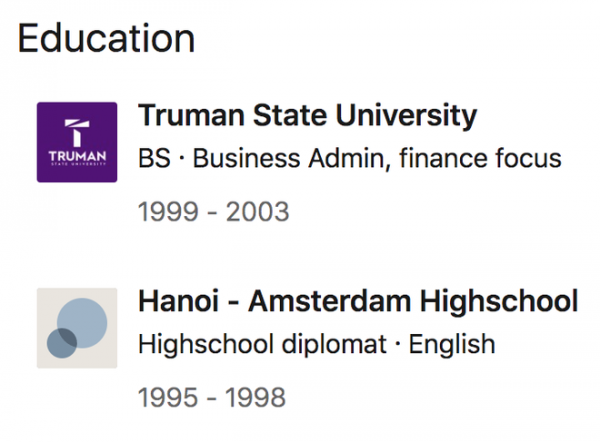Select the dash between 1999 and 2003

pyautogui.click(x=212, y=213)
